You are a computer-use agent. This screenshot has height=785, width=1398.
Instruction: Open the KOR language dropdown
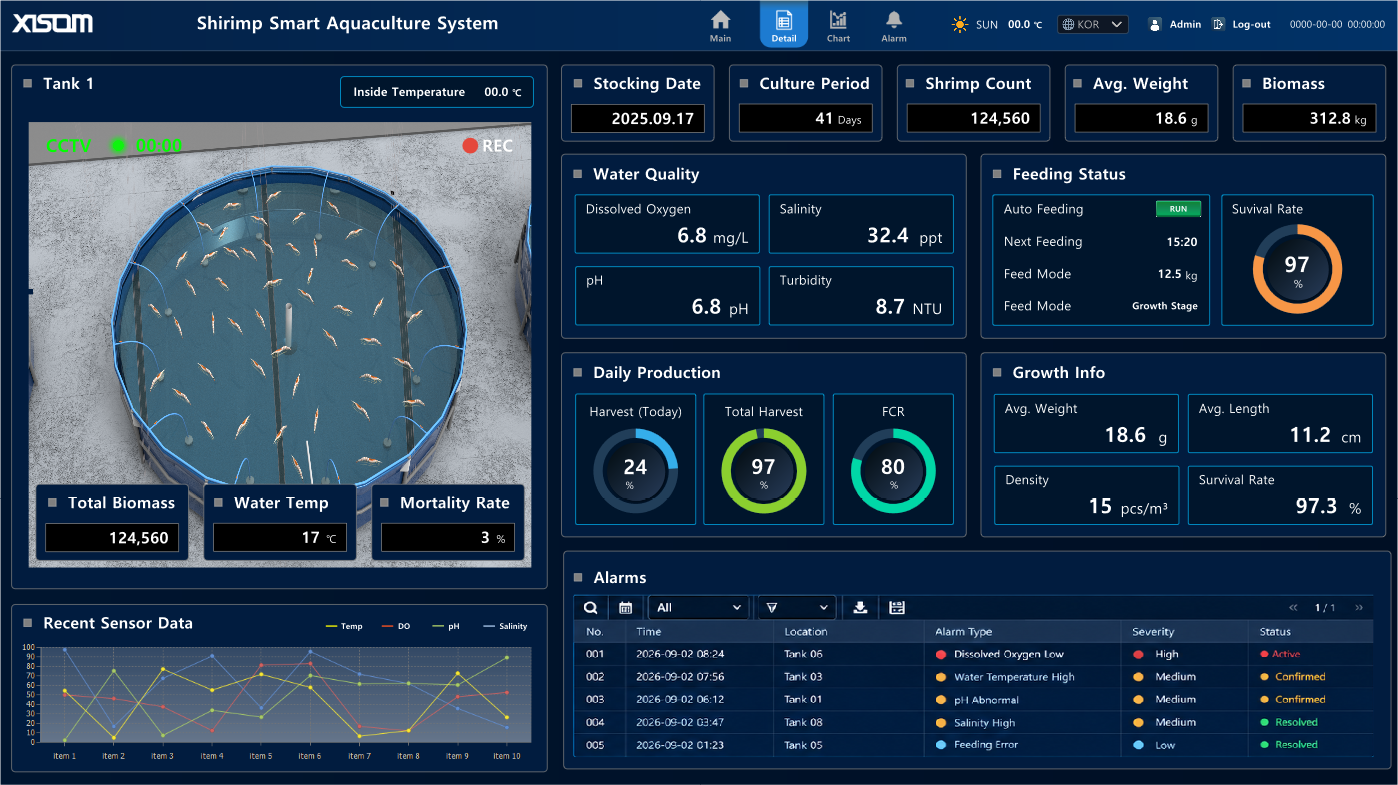(x=1093, y=24)
